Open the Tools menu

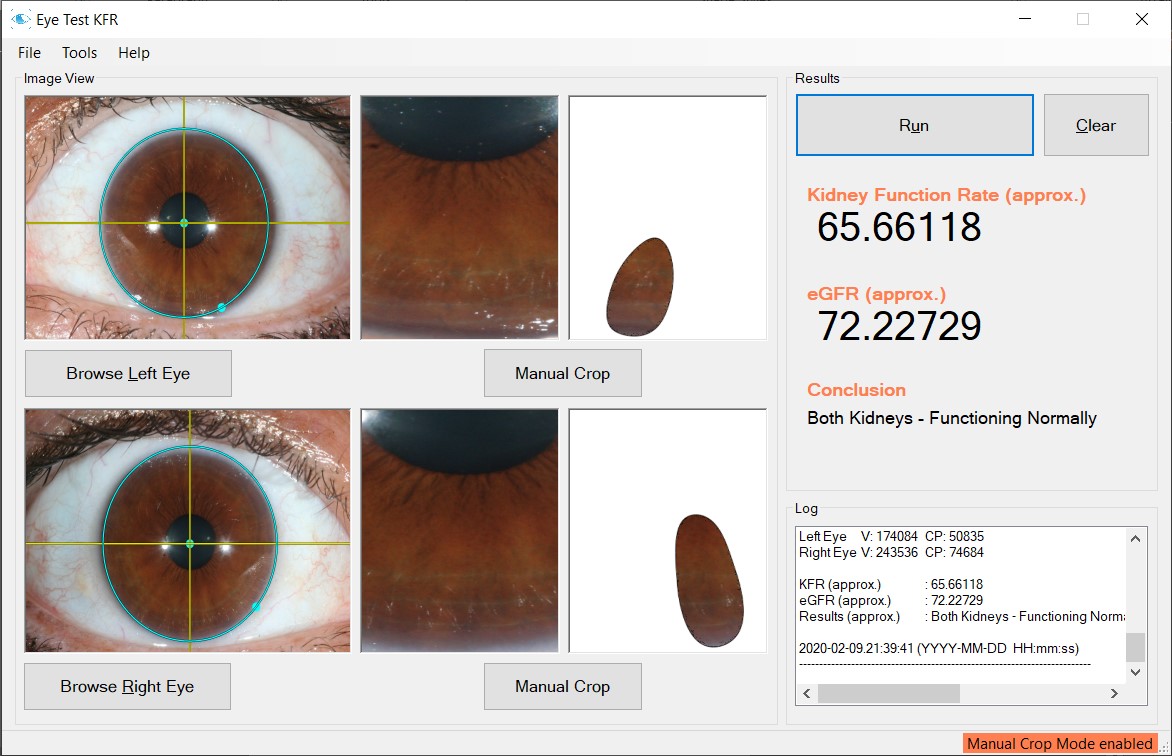coord(79,53)
